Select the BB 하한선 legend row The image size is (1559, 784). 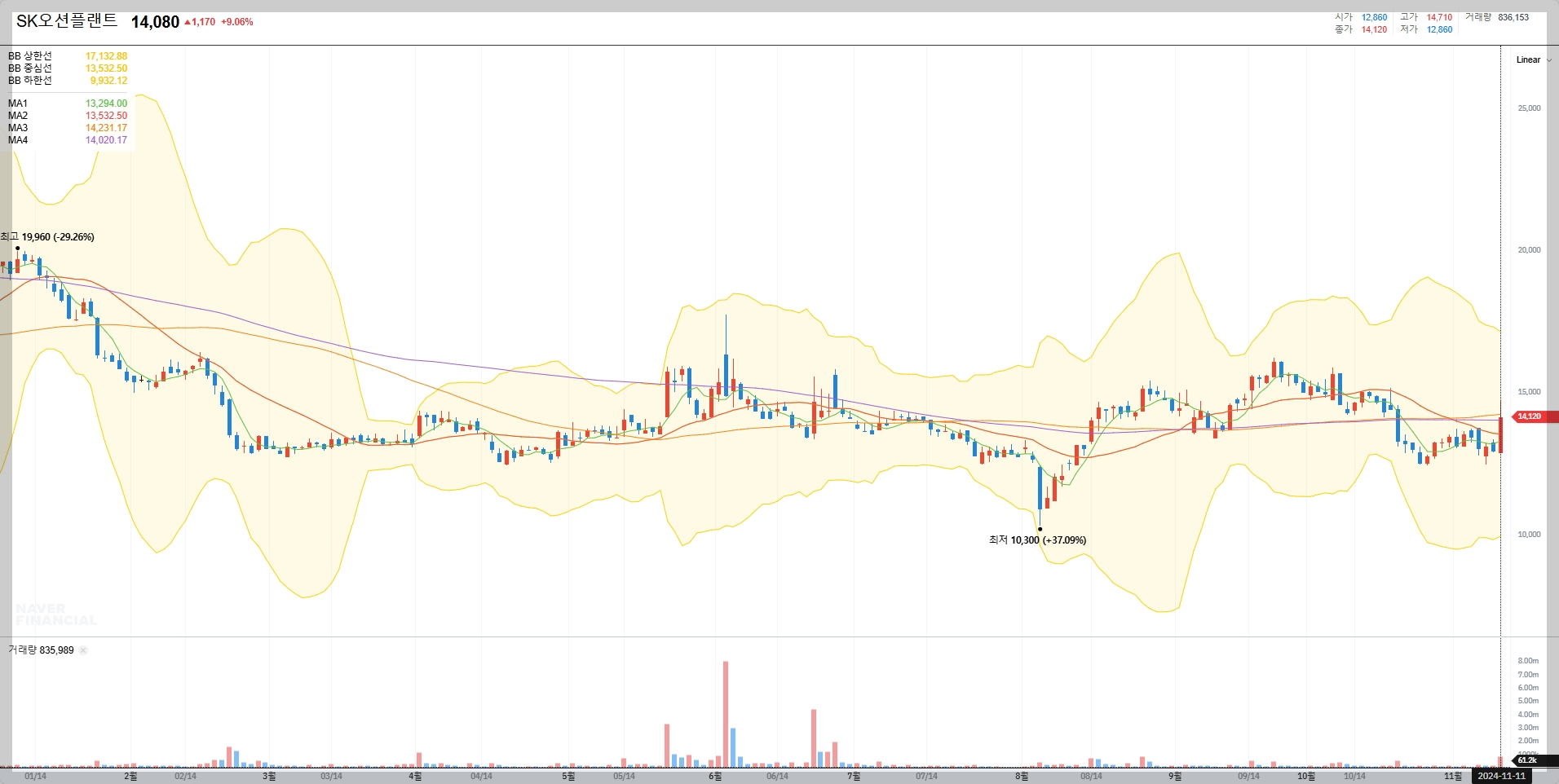click(68, 81)
